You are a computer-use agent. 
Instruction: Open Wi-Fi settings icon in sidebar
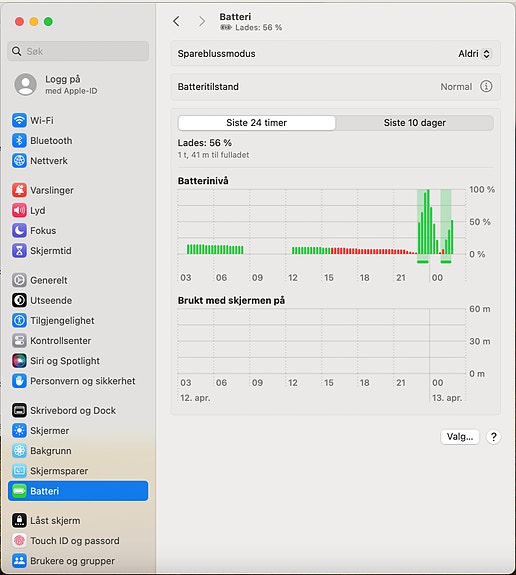click(x=19, y=120)
